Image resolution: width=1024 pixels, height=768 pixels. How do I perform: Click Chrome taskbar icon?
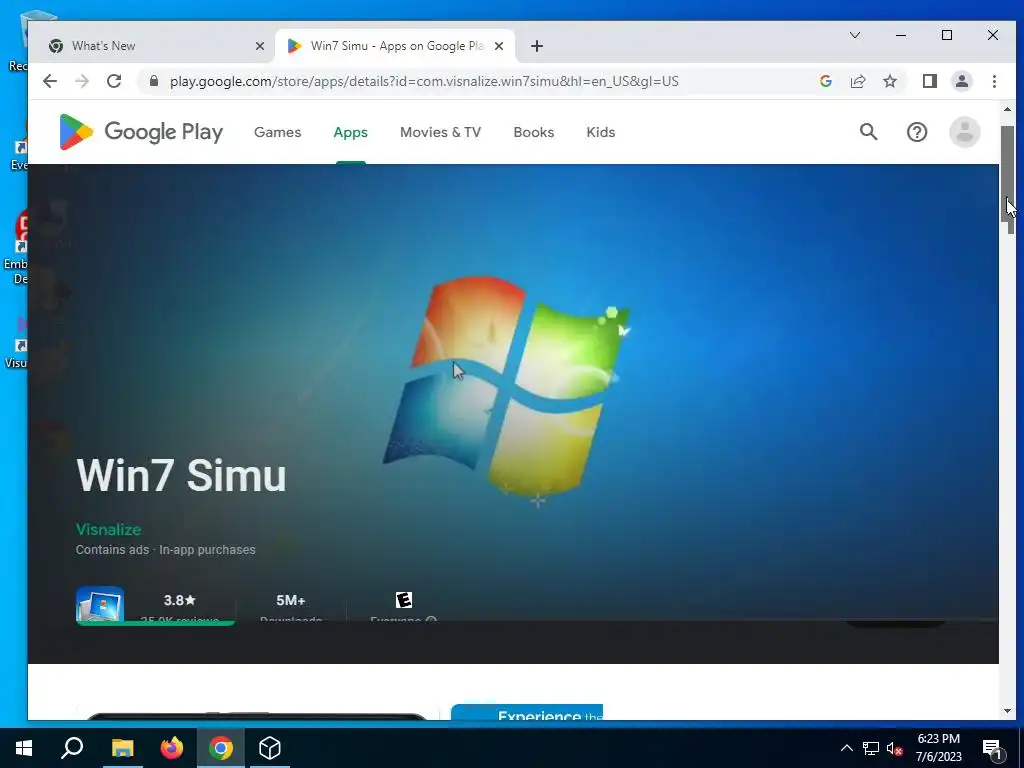click(x=221, y=748)
